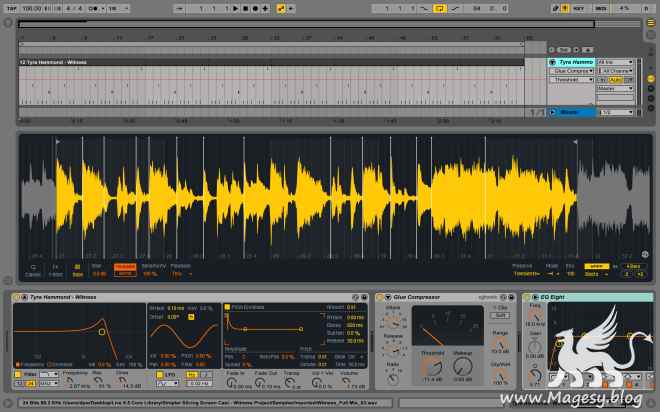660x412 pixels.
Task: Adjust the filter Frequency knob
Action: pos(69,380)
